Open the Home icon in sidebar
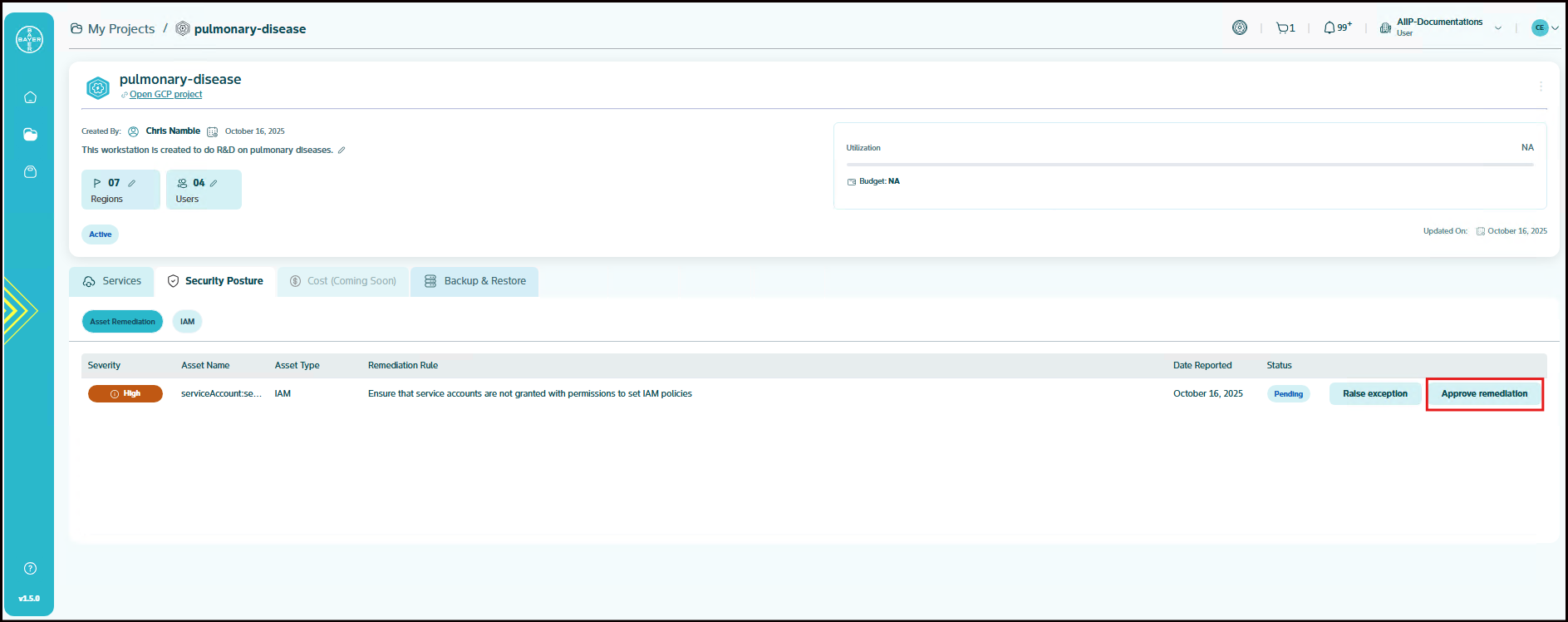This screenshot has height=622, width=1568. 30,97
